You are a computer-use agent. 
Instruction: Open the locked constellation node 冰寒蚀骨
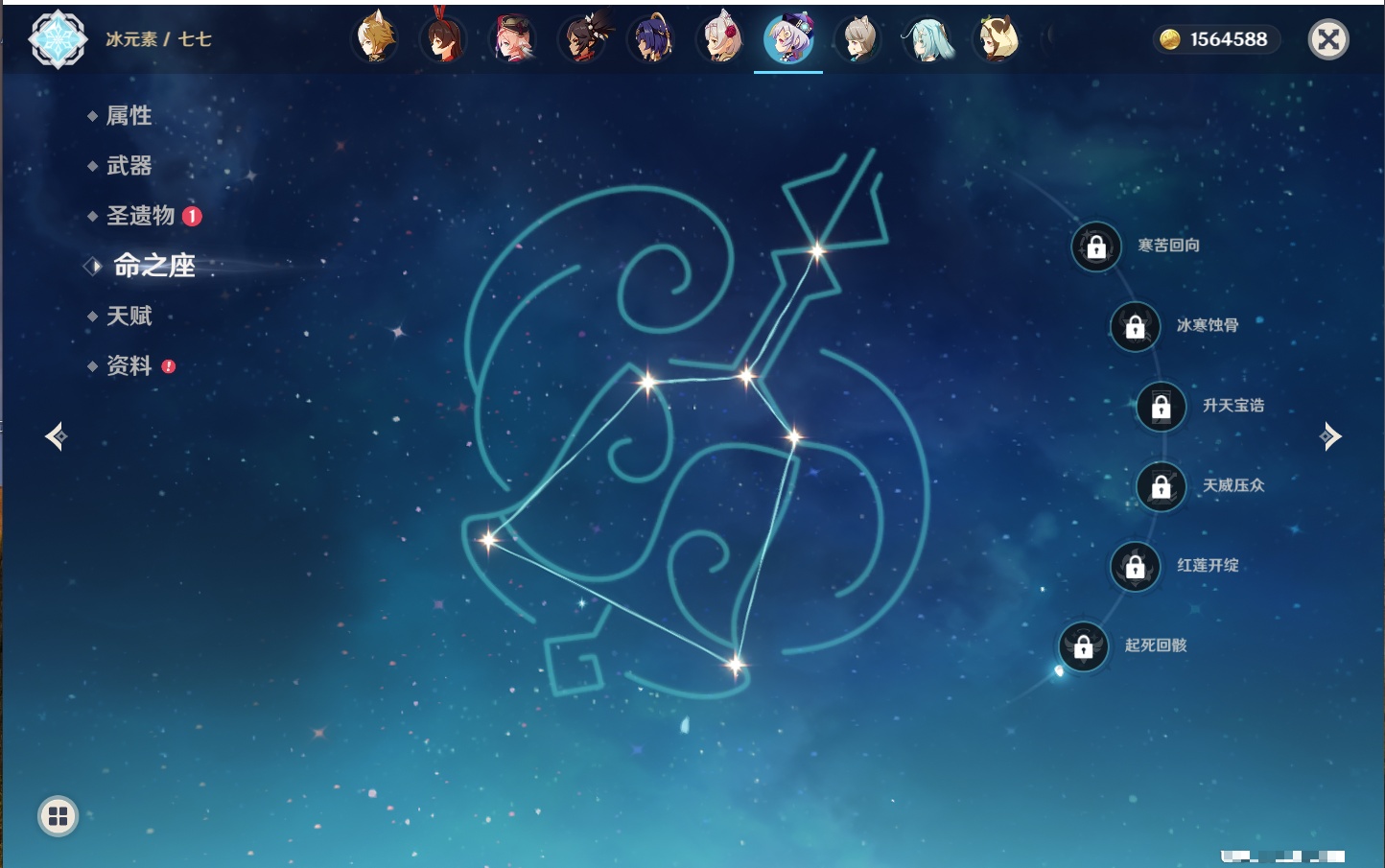coord(1136,326)
